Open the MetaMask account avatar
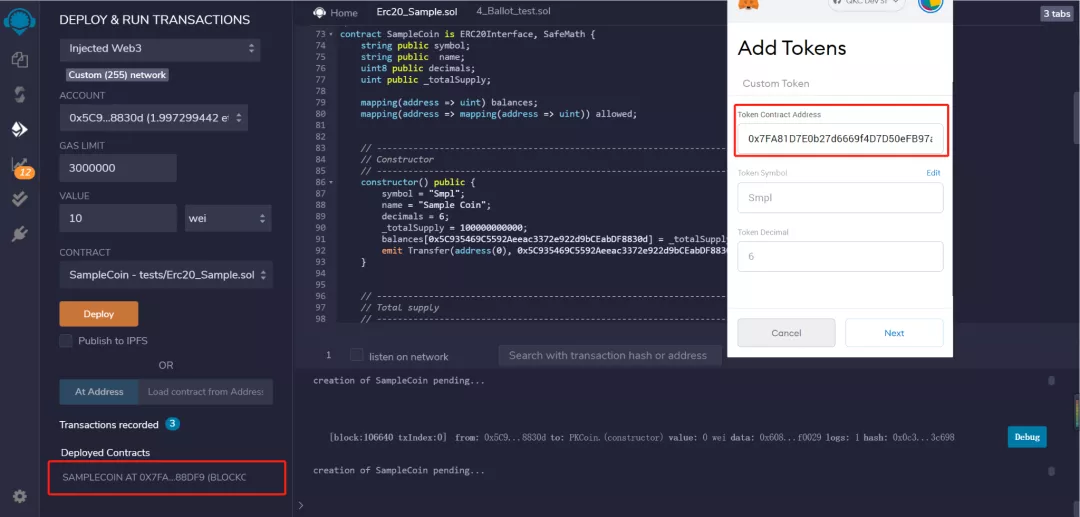Screen dimensions: 1080x517 pyautogui.click(x=930, y=4)
